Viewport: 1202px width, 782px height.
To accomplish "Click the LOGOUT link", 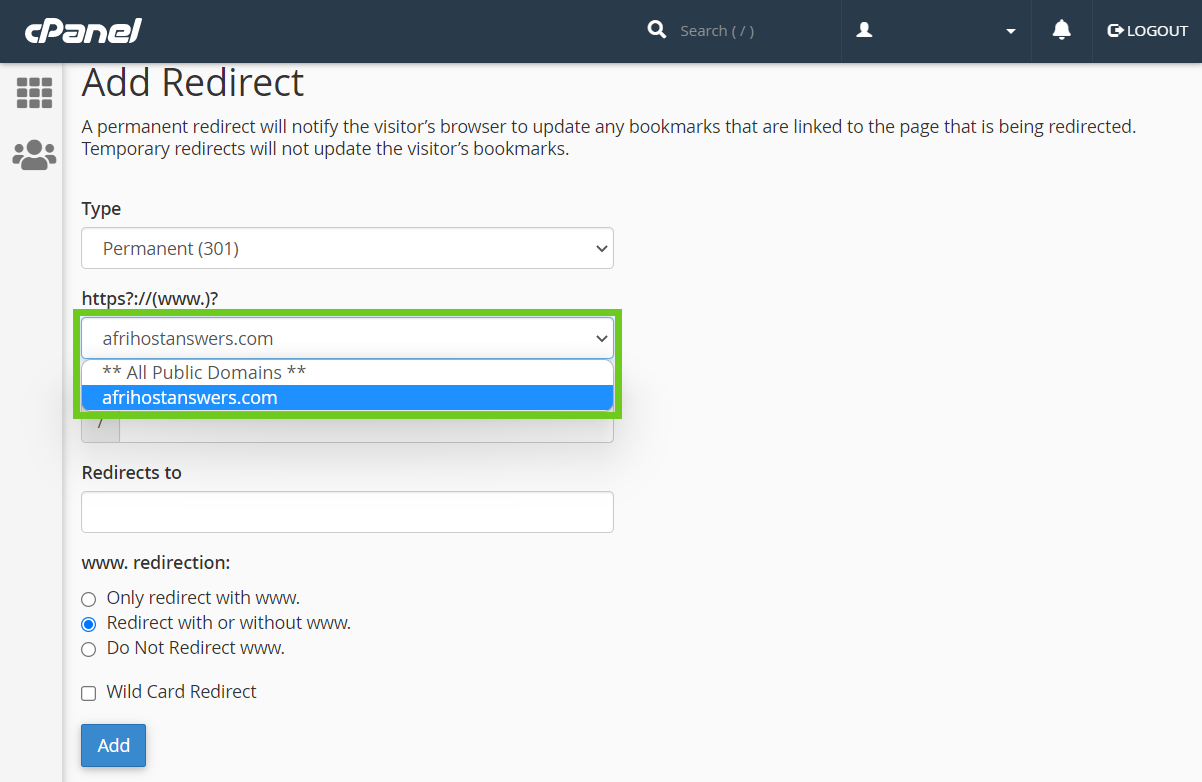I will pos(1157,31).
